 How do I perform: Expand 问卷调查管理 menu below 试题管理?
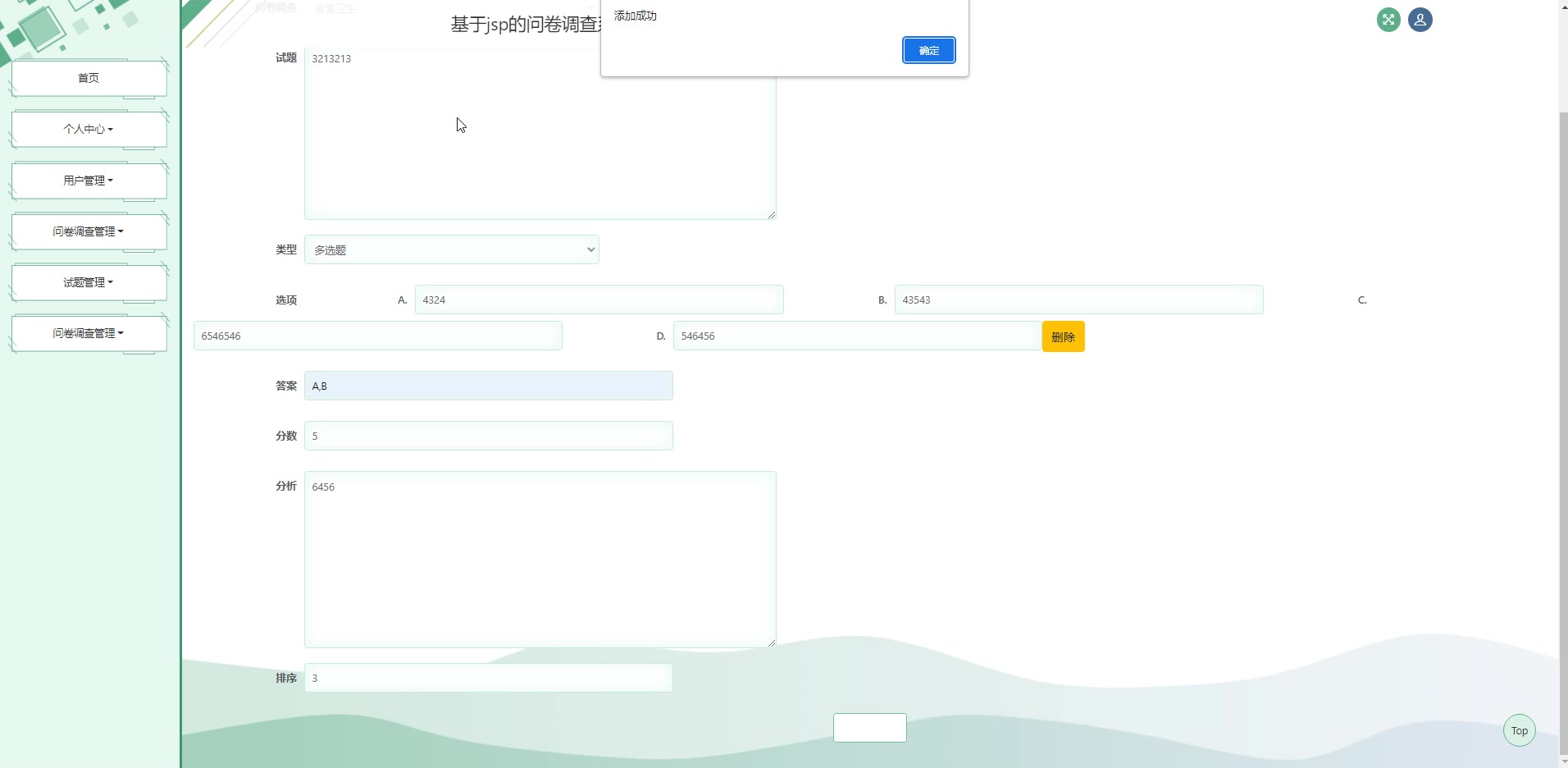point(89,333)
